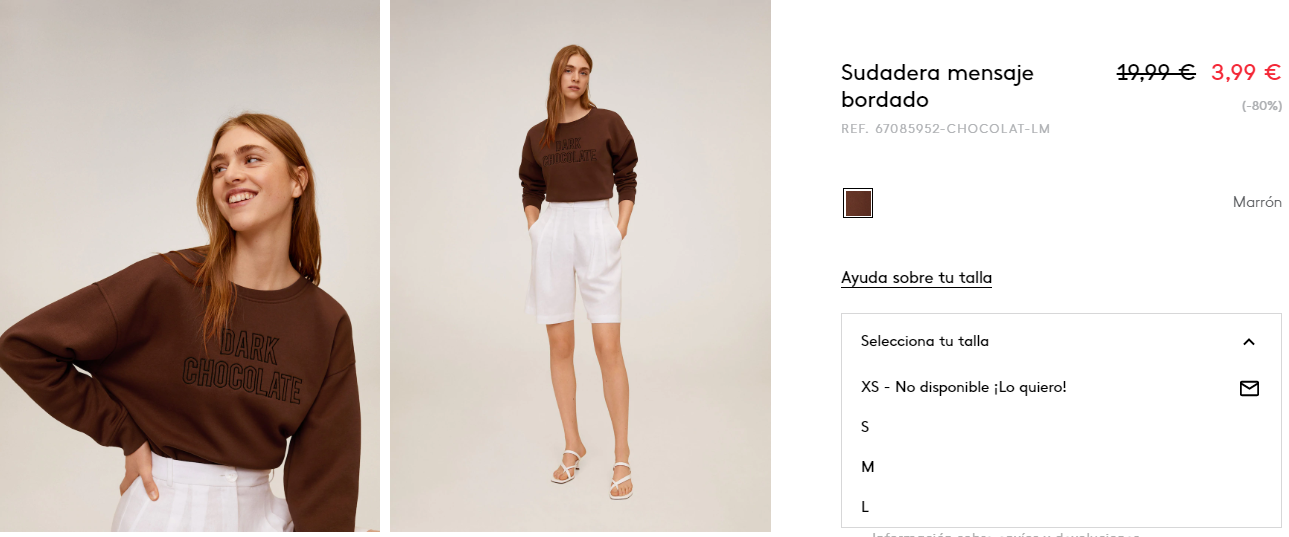Click the envelope notify icon beside XS

[x=1249, y=388]
